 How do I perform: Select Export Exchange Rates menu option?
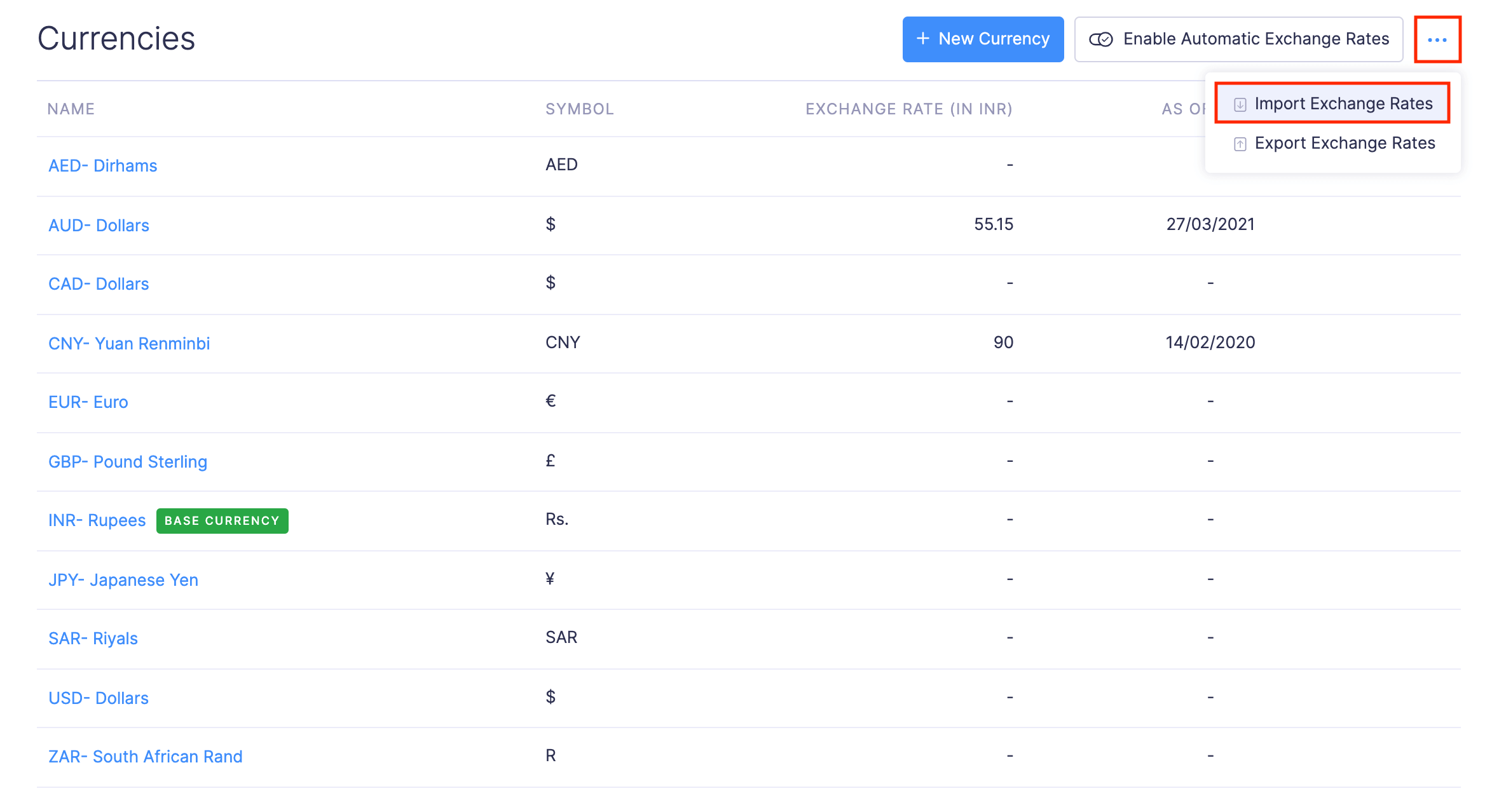pyautogui.click(x=1344, y=143)
